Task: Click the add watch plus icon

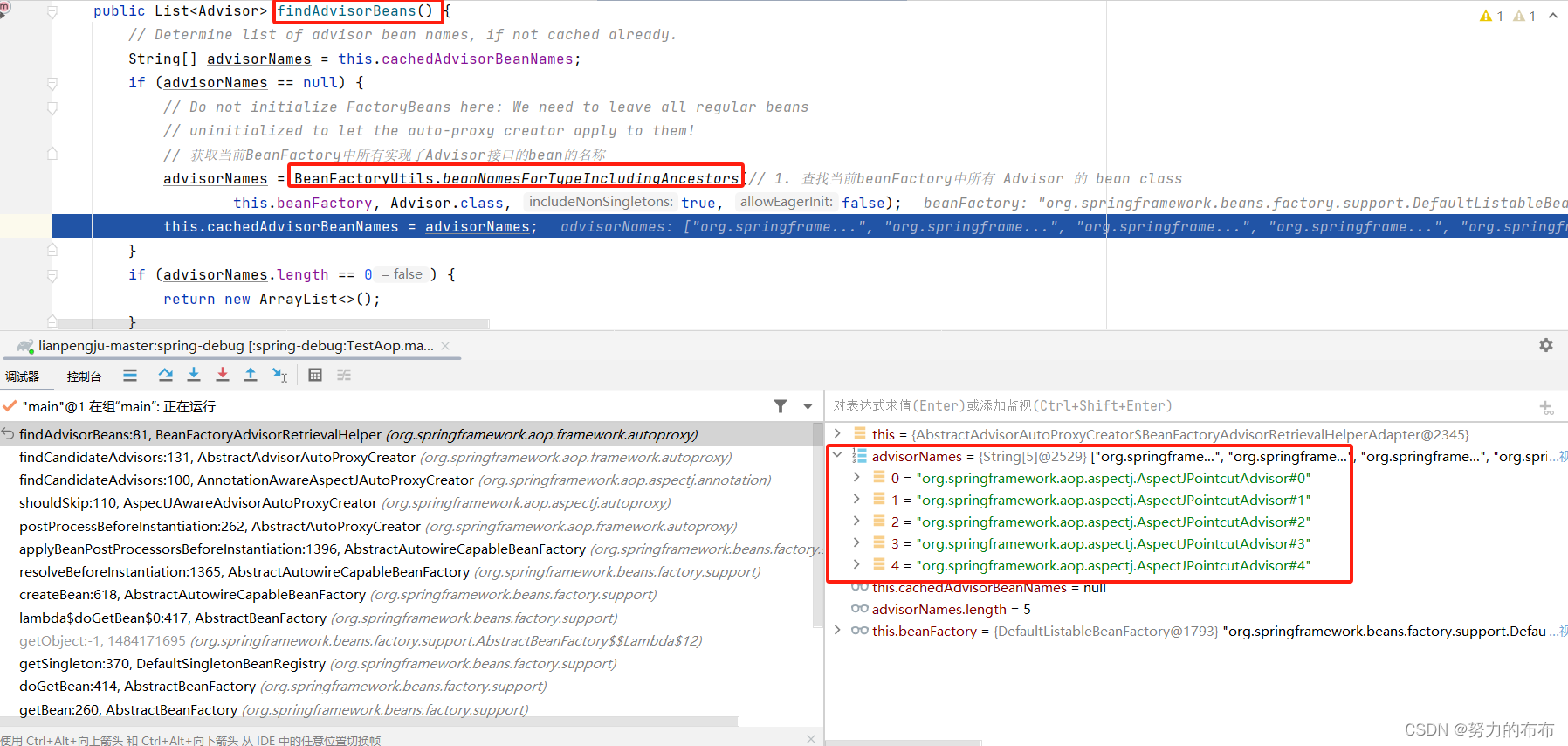Action: point(1546,407)
